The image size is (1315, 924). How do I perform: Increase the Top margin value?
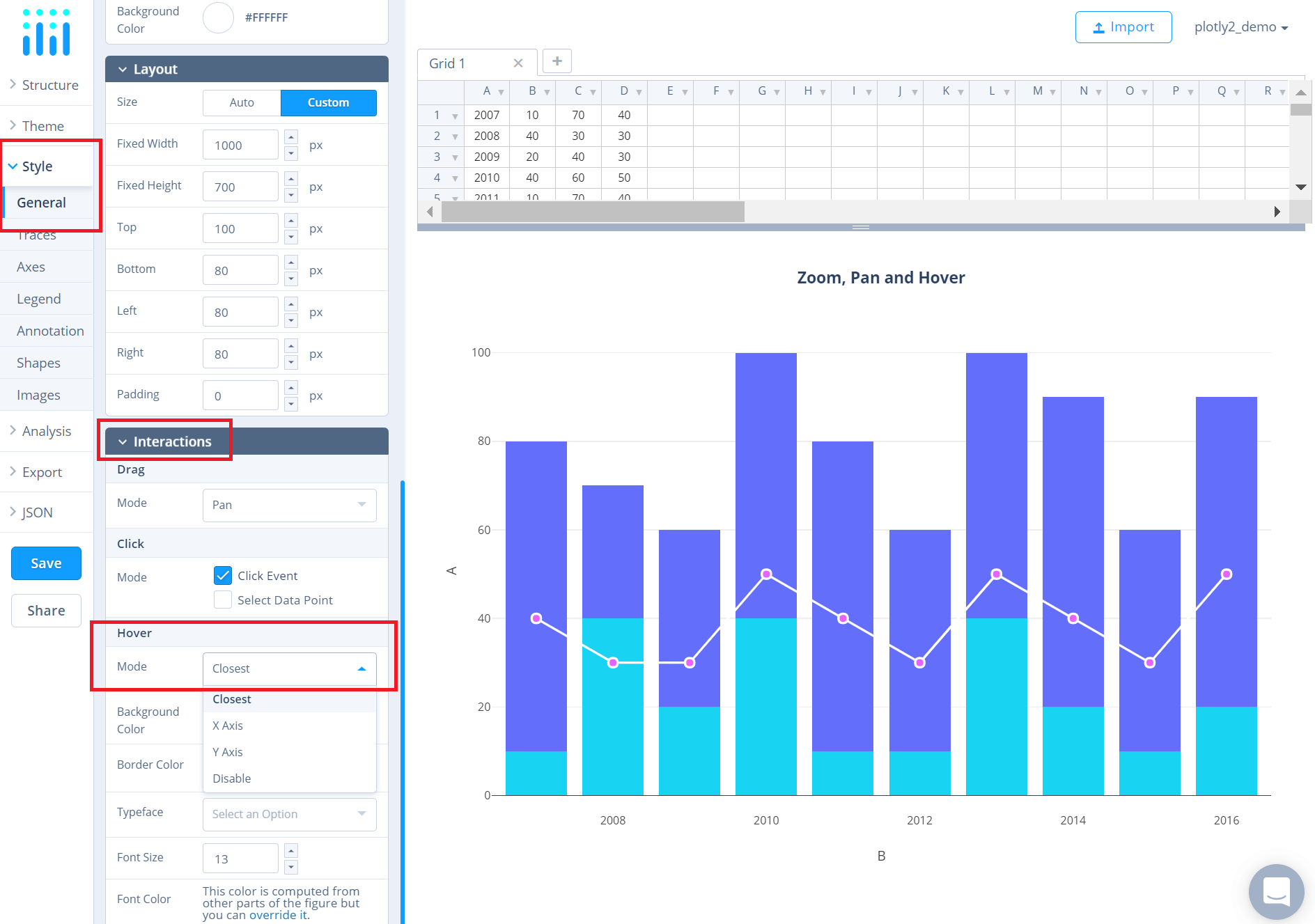tap(292, 220)
